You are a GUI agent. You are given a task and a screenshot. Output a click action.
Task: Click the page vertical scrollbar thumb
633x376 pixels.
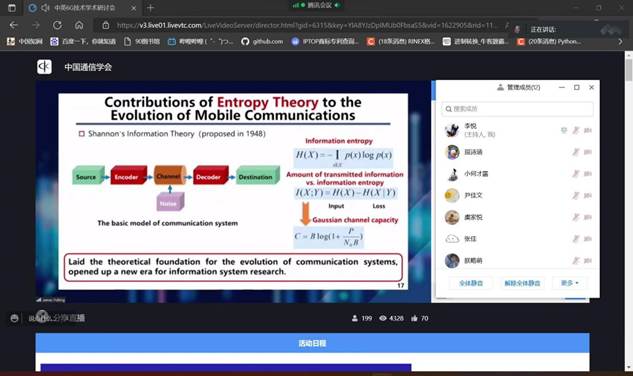(629, 70)
